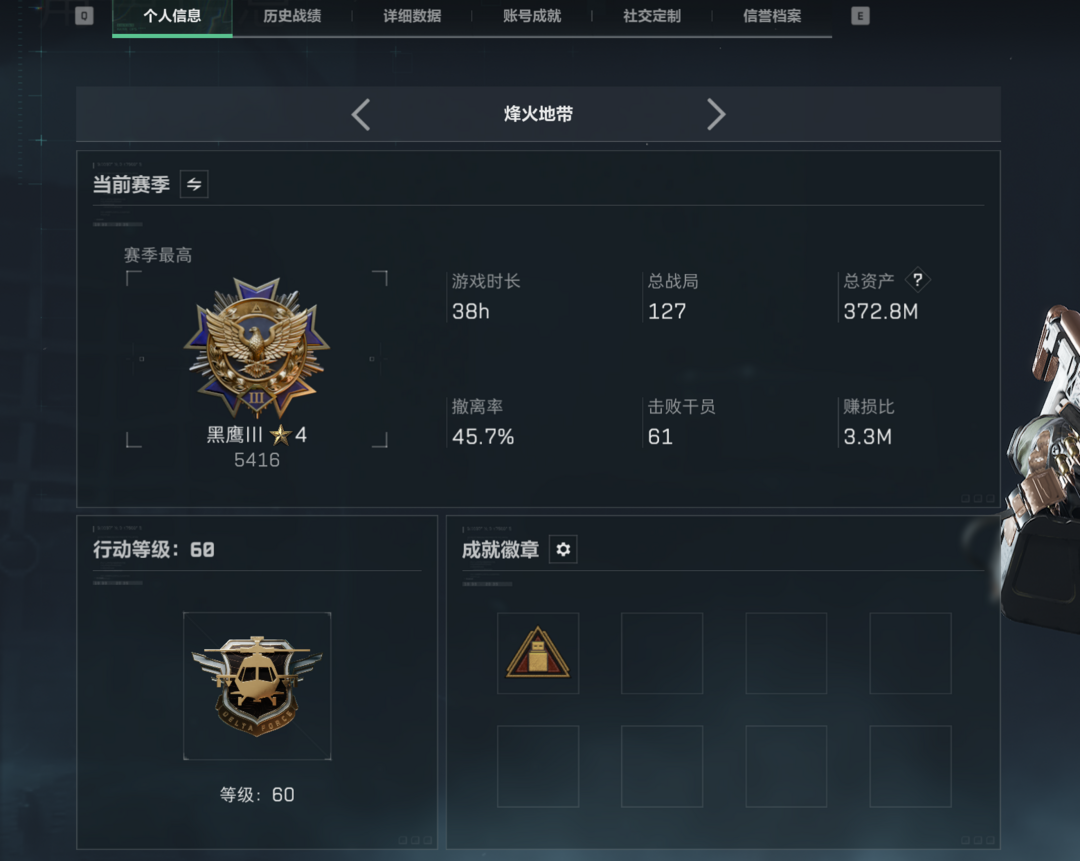
Task: Open the 账号成就 tab
Action: coord(532,16)
